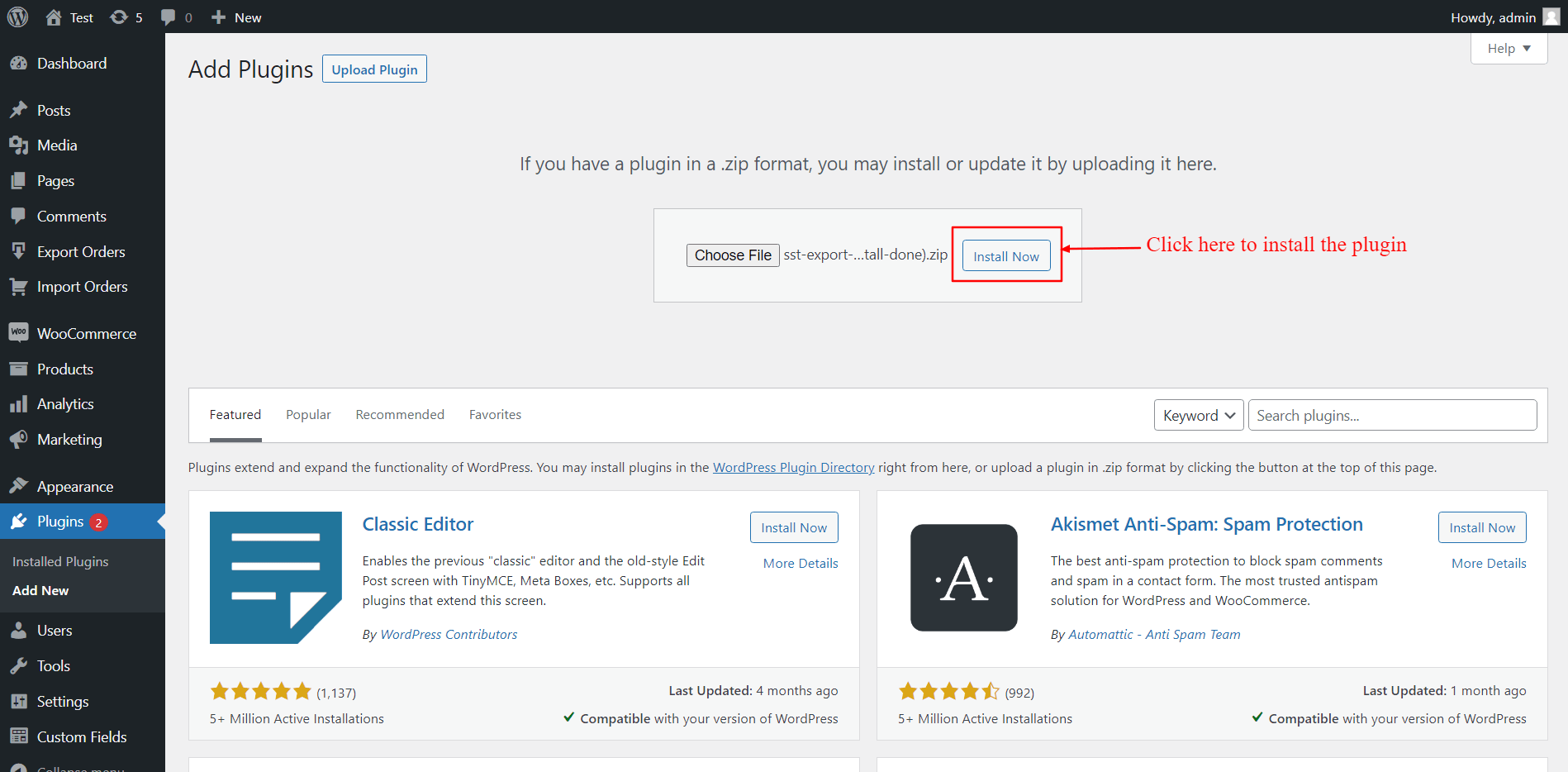Open Classic Editor plugin thumbnail
1568x772 pixels.
coord(276,578)
